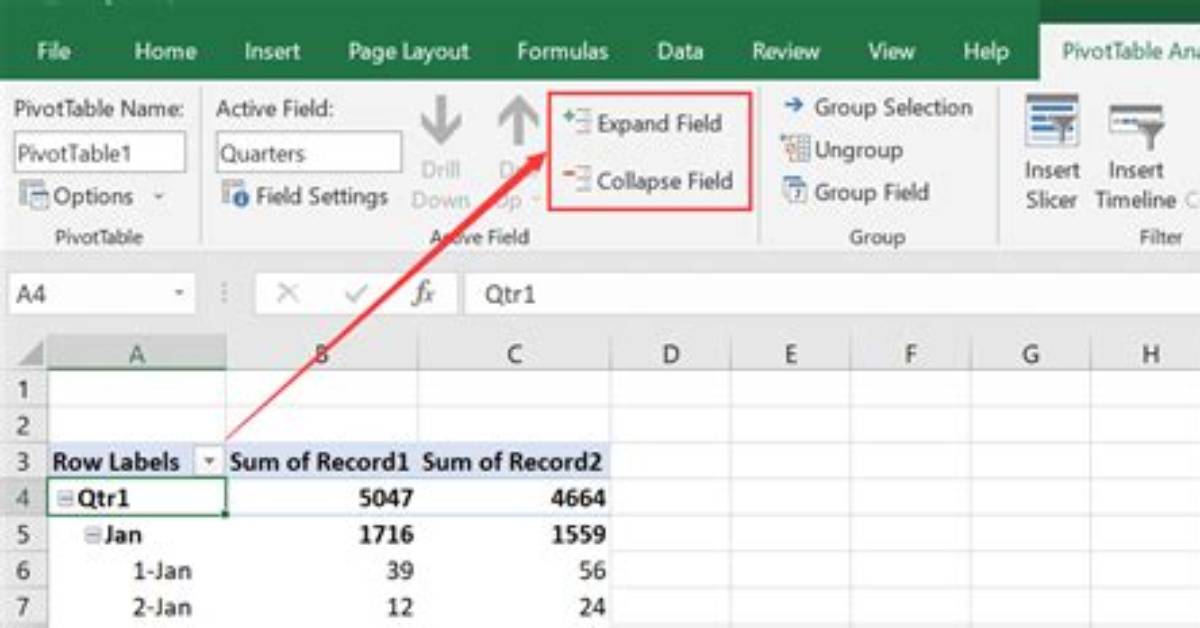This screenshot has height=628, width=1200.
Task: Click the Group Field command
Action: tap(856, 192)
